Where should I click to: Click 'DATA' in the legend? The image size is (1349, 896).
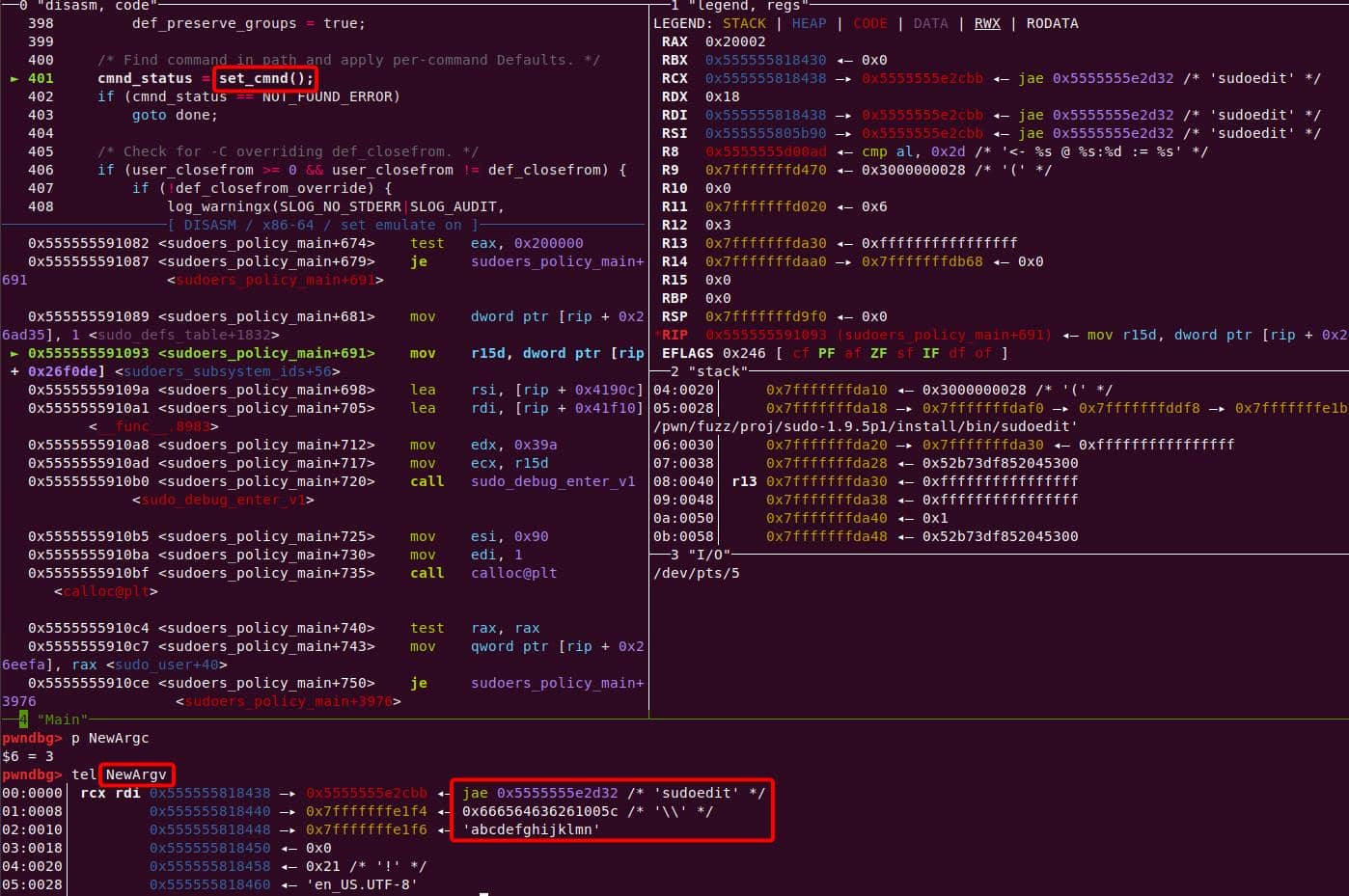point(930,23)
